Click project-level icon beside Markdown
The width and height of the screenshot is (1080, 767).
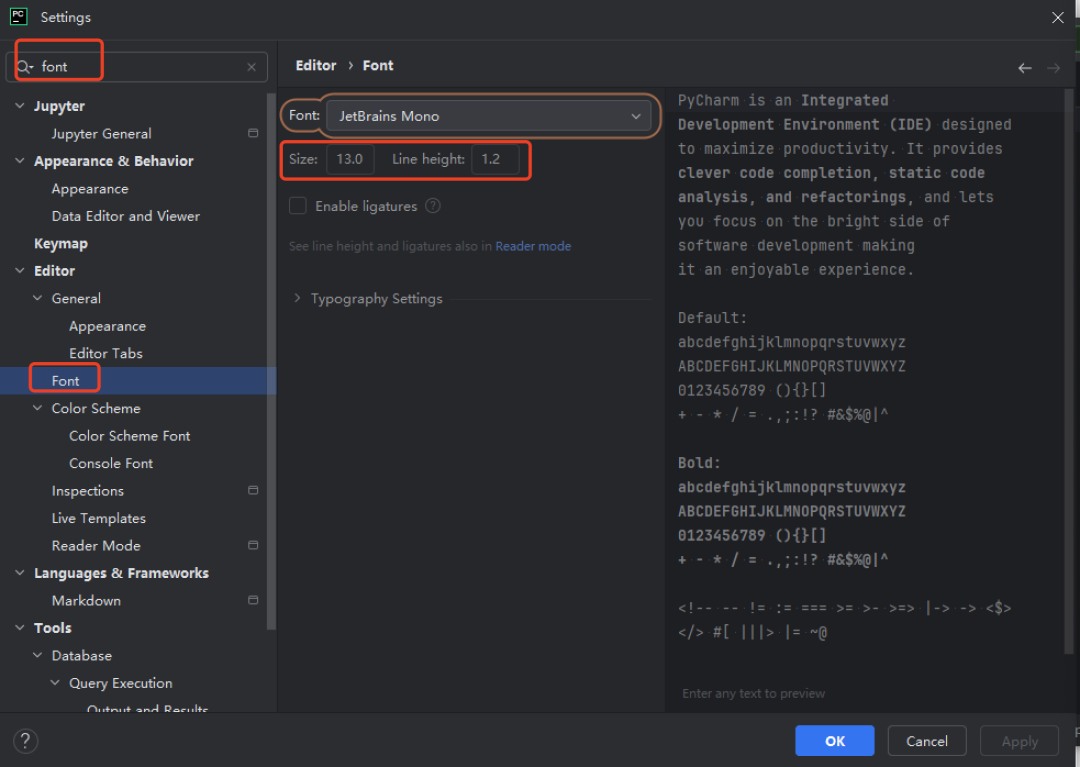pyautogui.click(x=253, y=600)
